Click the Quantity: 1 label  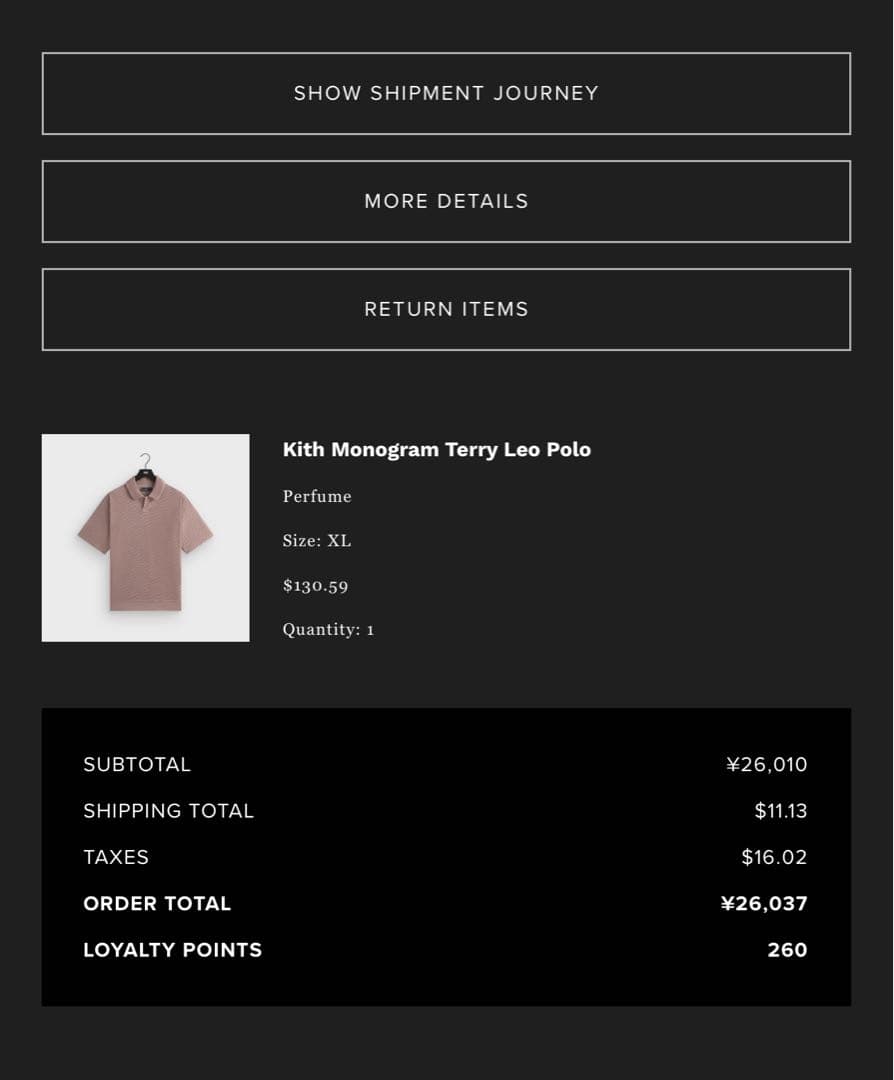(328, 630)
